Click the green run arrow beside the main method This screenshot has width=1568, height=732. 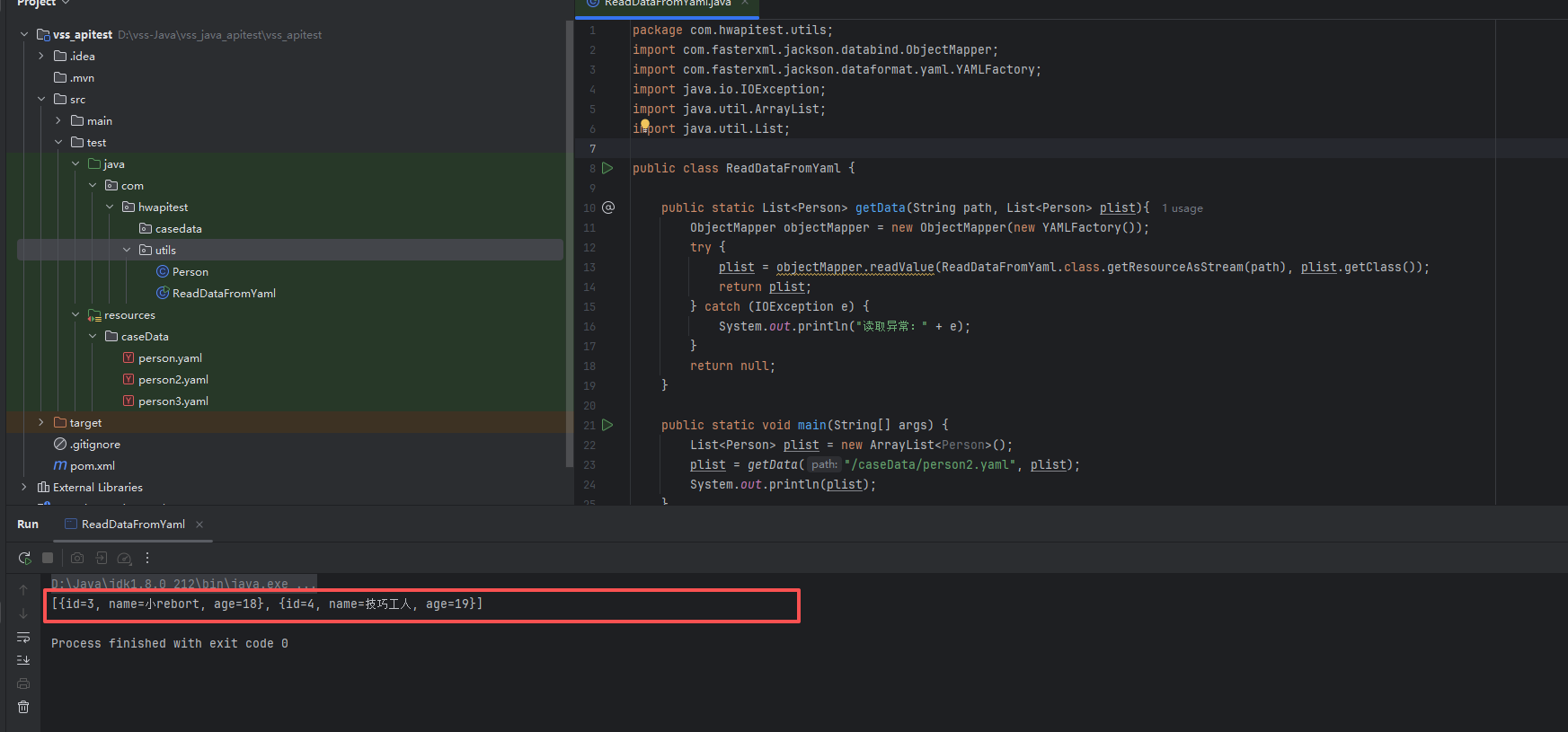607,425
